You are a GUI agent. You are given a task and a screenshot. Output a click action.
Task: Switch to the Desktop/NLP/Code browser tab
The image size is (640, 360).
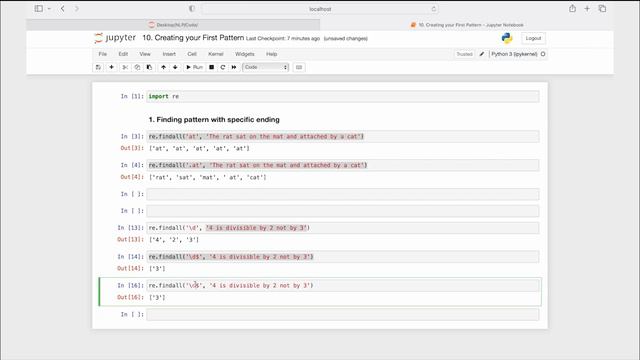(173, 25)
